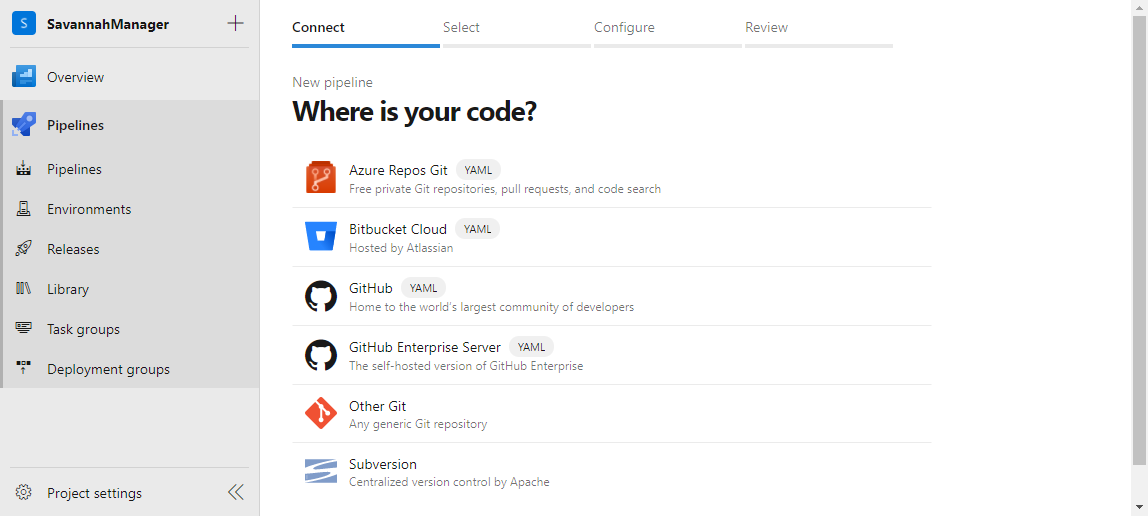The height and width of the screenshot is (516, 1148).
Task: Click 'Where is your code?' heading
Action: [414, 111]
